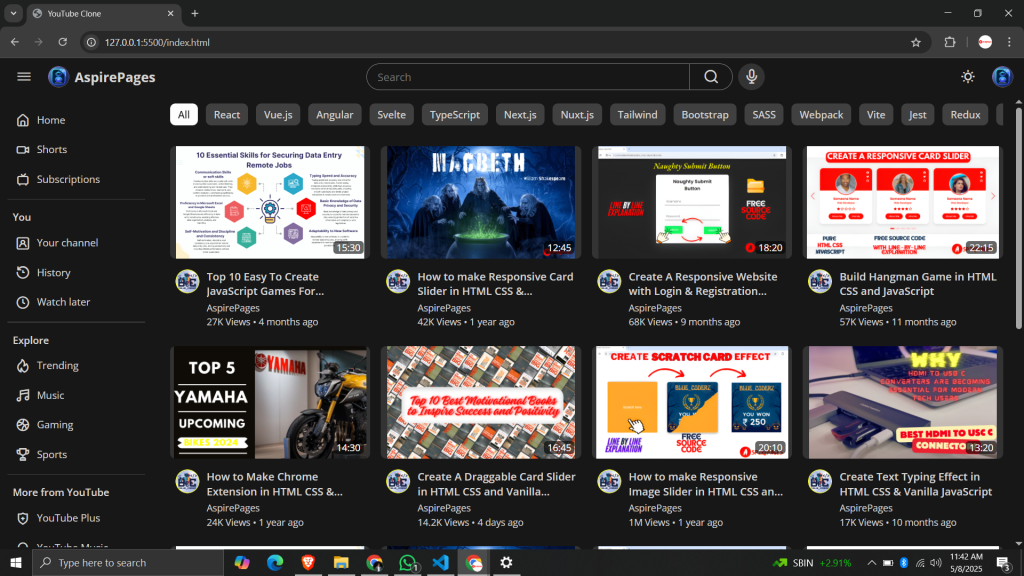Open Music in the sidebar
Viewport: 1024px width, 576px height.
[x=76, y=395]
